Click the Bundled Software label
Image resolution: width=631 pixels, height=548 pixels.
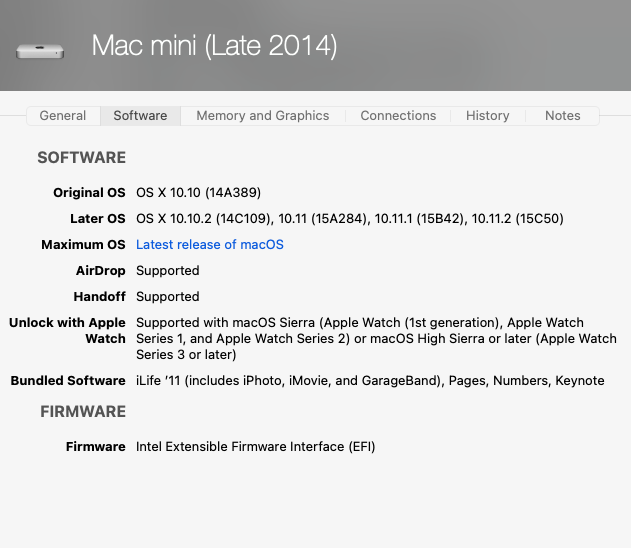point(68,381)
